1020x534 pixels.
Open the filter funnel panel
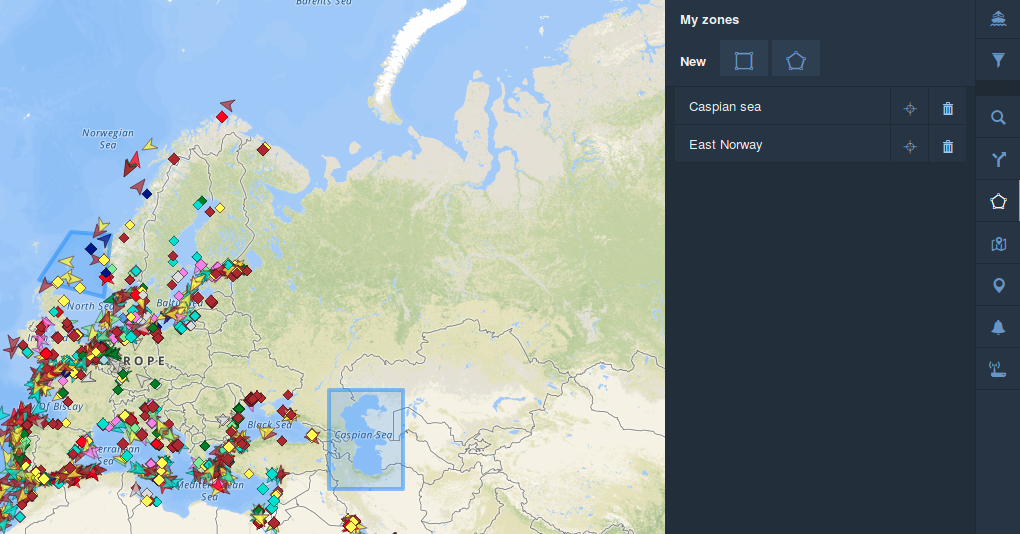click(998, 60)
